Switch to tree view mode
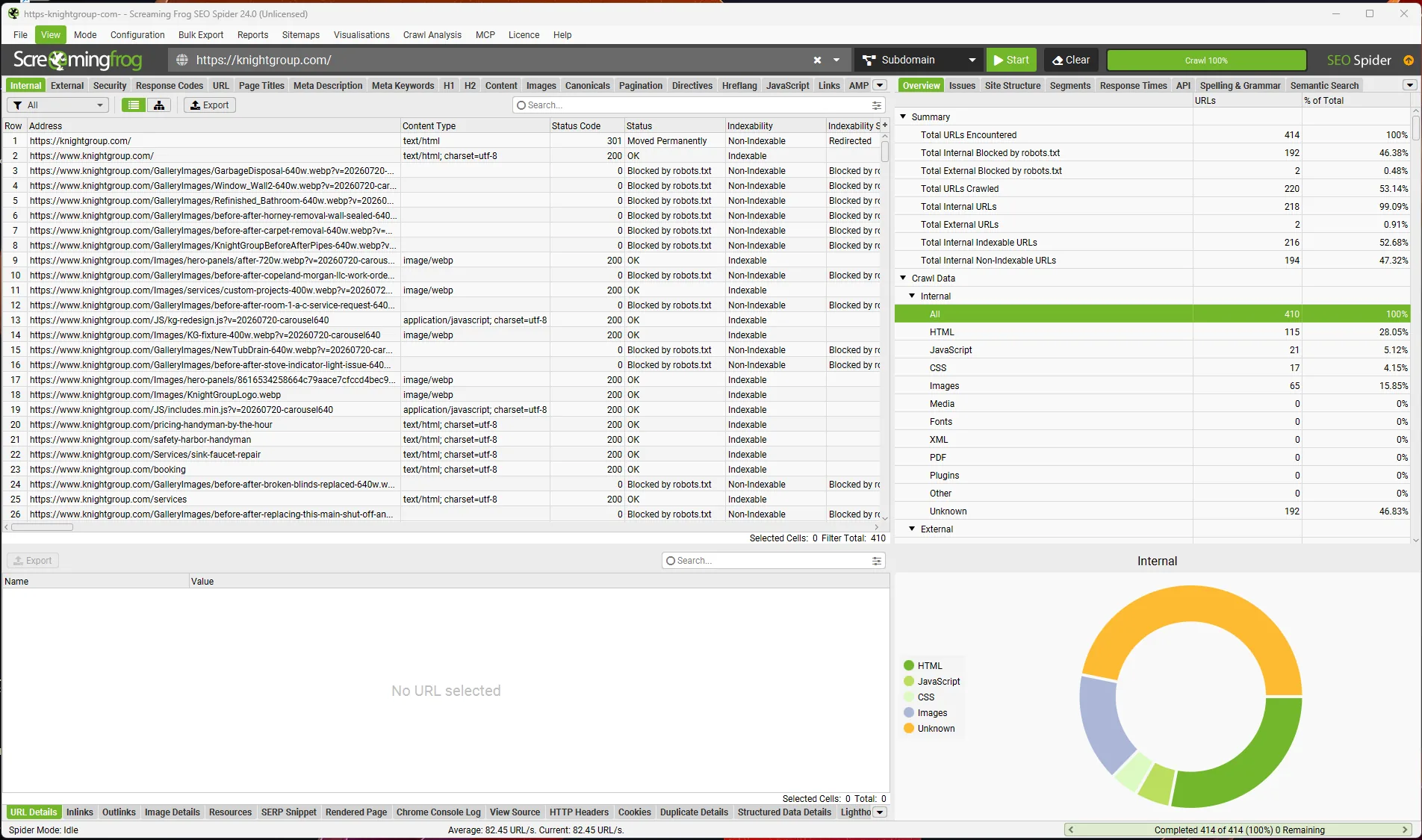Screen dimensions: 1422x840 point(159,105)
